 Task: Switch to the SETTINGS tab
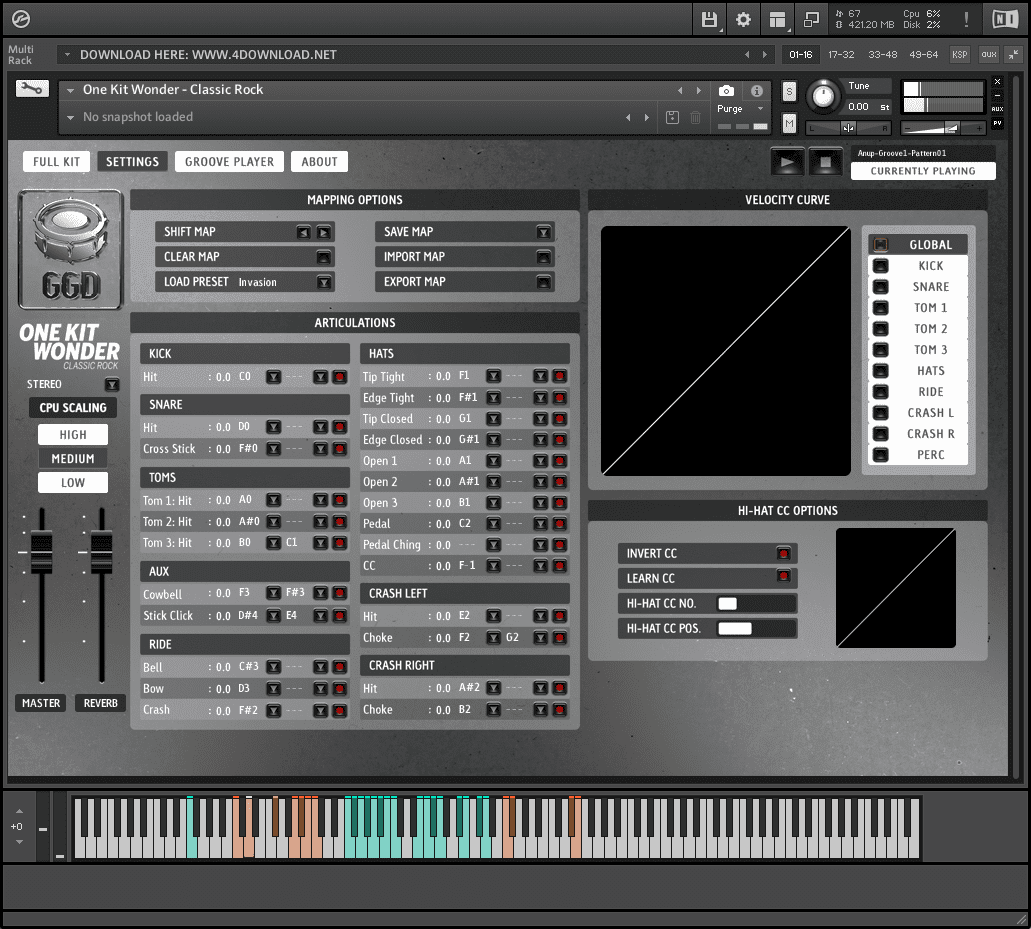(x=132, y=162)
